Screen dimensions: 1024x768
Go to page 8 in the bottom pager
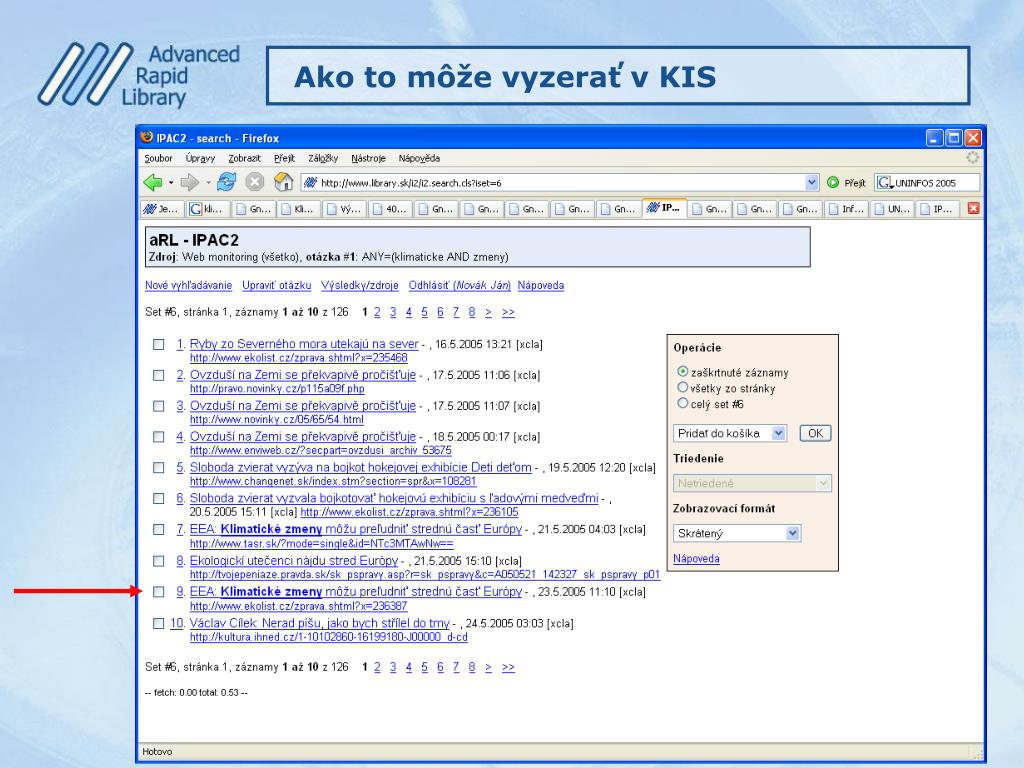click(x=472, y=667)
